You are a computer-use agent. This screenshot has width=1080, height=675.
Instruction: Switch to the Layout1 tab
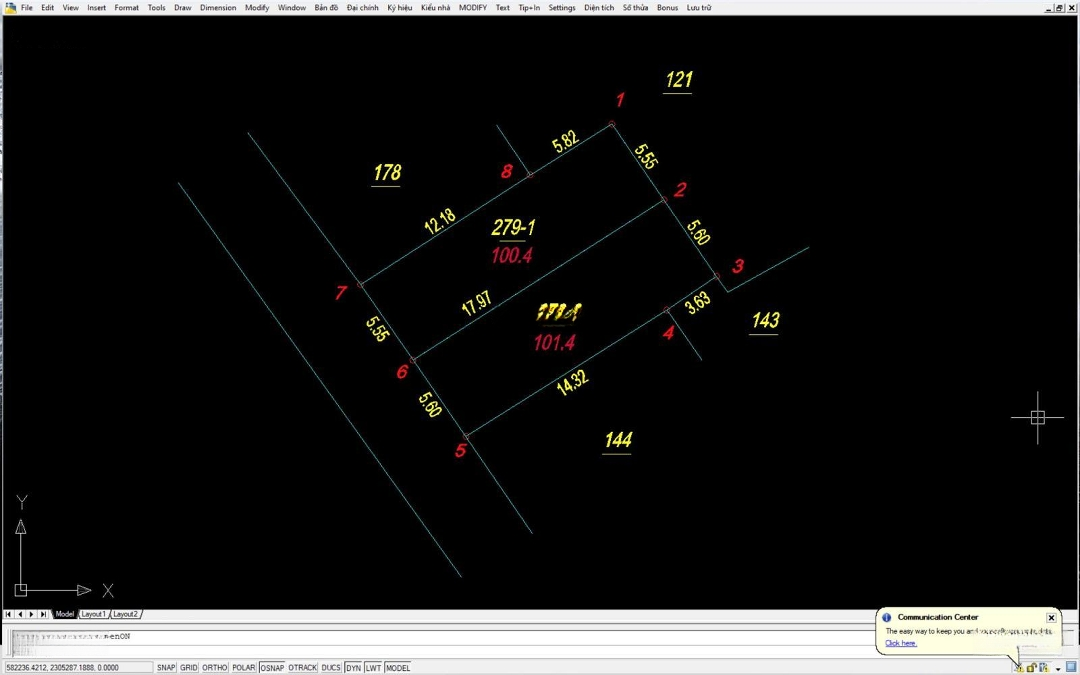point(93,614)
